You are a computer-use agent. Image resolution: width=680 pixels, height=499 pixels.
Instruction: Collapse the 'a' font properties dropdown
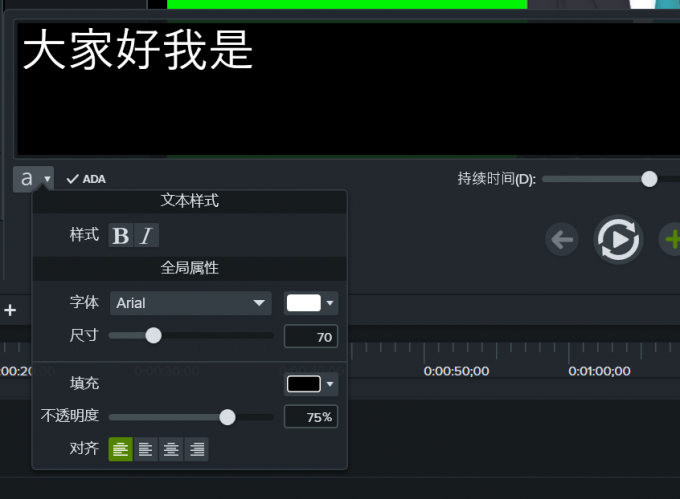pos(33,179)
